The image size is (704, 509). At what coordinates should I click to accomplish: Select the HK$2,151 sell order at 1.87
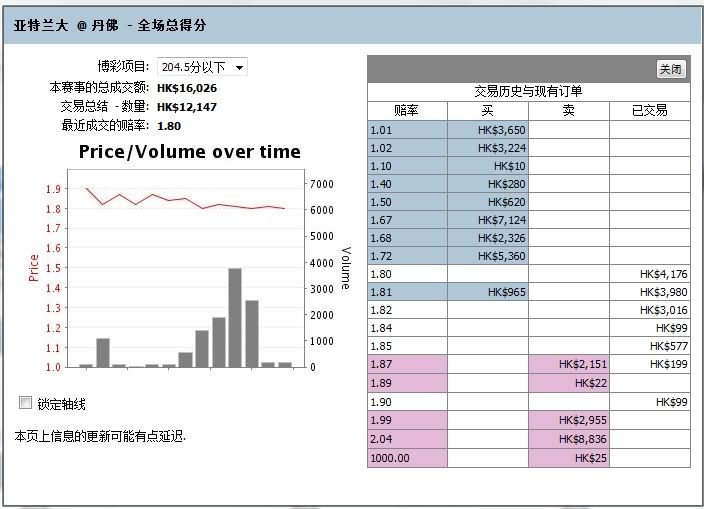[x=569, y=365]
